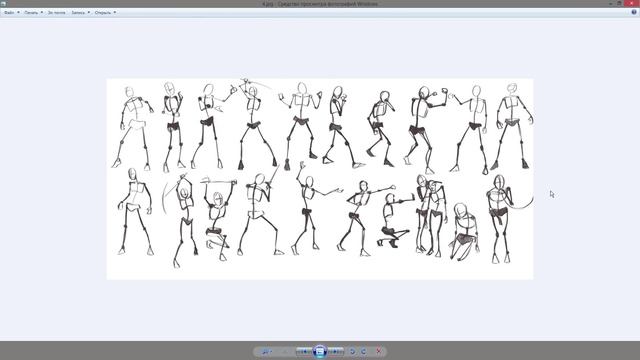Click the Photo Viewer app icon in title bar

pos(3,4)
